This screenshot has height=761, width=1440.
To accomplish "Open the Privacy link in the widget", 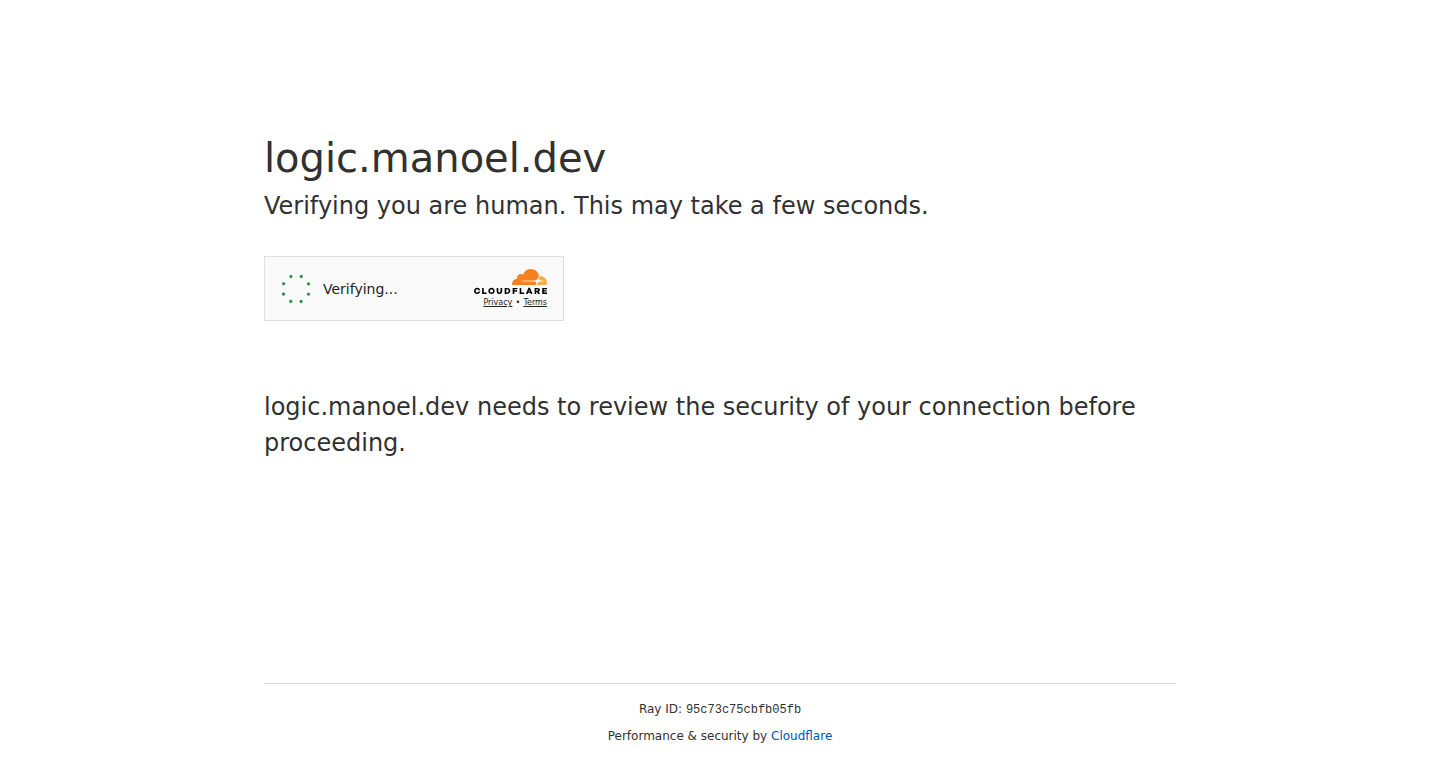I will tap(497, 302).
